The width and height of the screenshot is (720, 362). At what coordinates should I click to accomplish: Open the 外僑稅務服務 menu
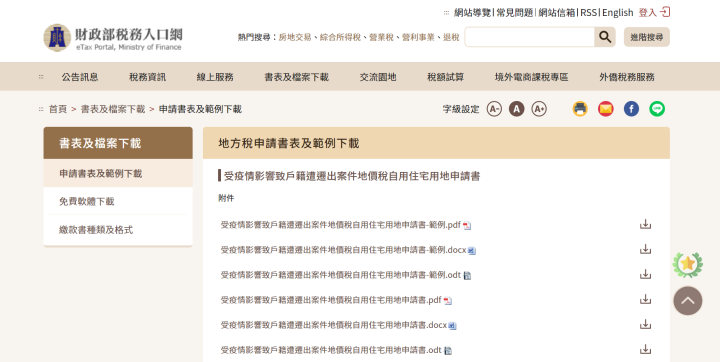627,77
